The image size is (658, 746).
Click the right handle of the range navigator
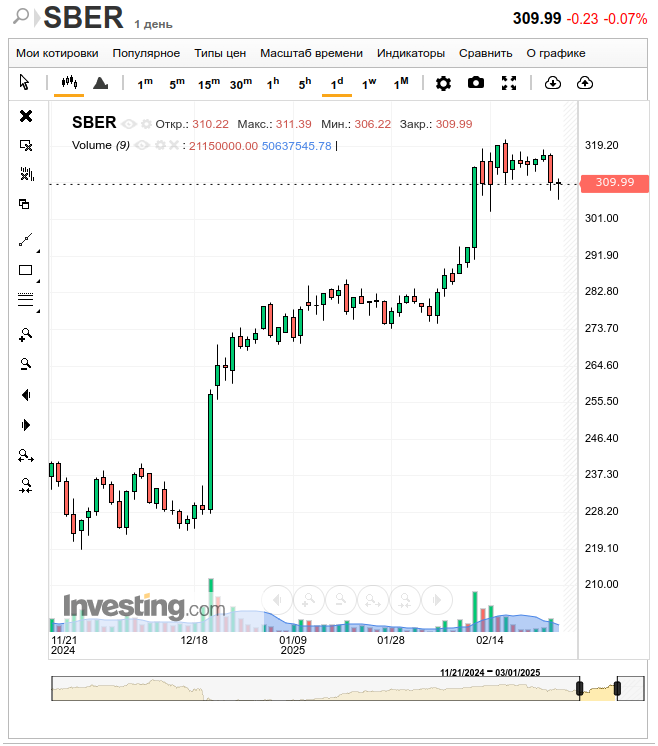coord(617,688)
